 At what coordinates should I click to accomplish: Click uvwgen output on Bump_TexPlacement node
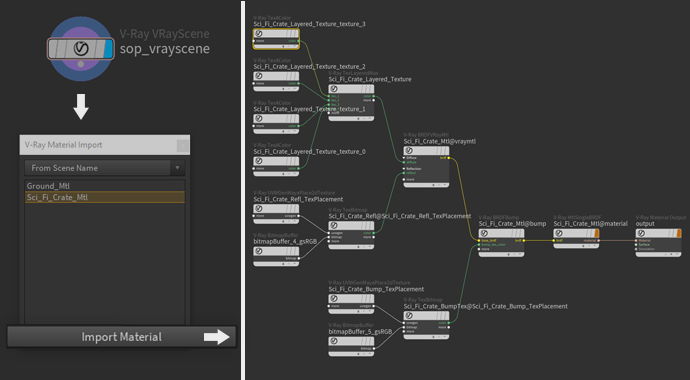374,306
